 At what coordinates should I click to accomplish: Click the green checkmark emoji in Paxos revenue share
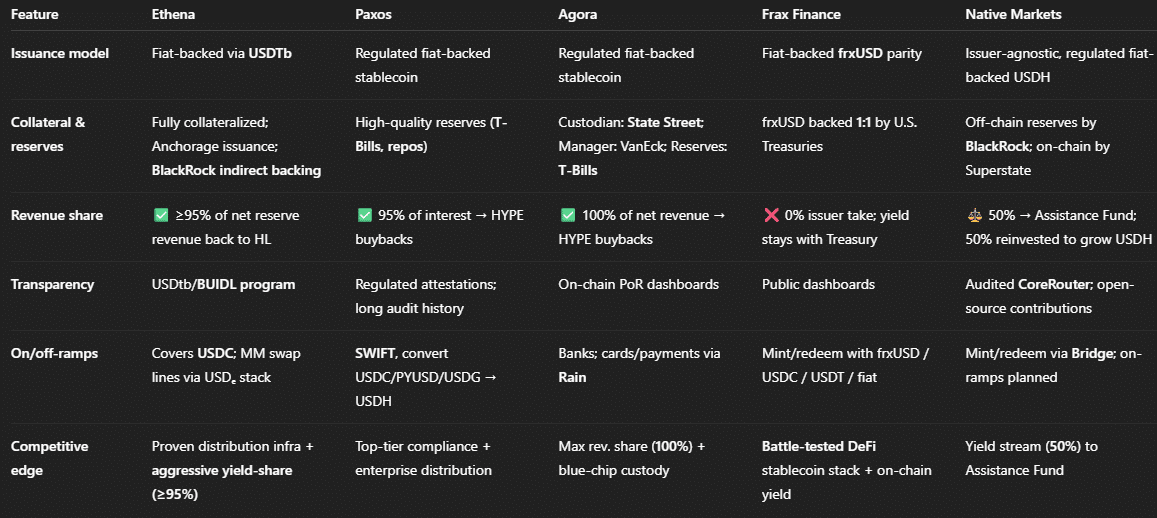[x=363, y=215]
